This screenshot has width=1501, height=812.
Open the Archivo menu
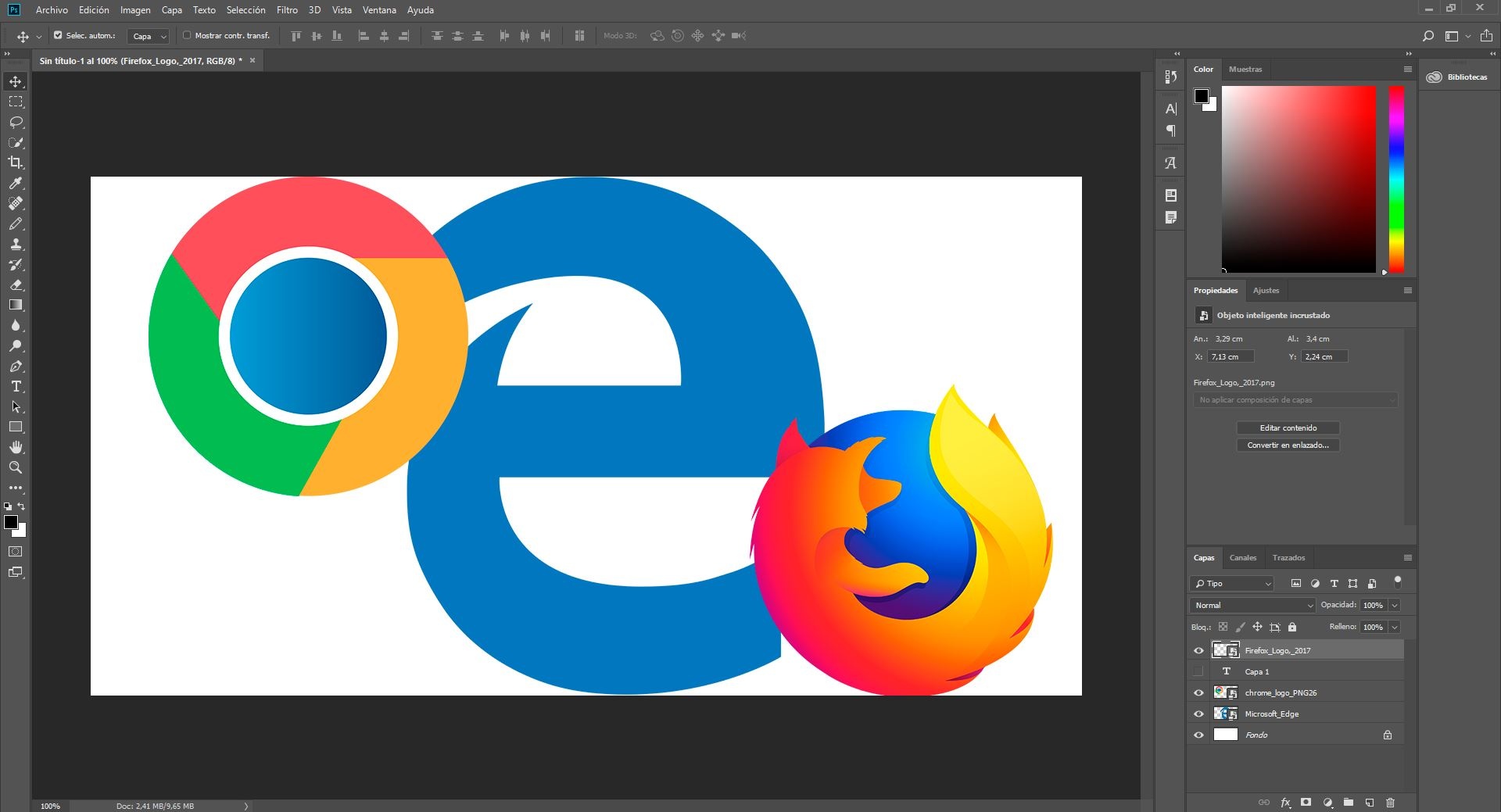(52, 10)
